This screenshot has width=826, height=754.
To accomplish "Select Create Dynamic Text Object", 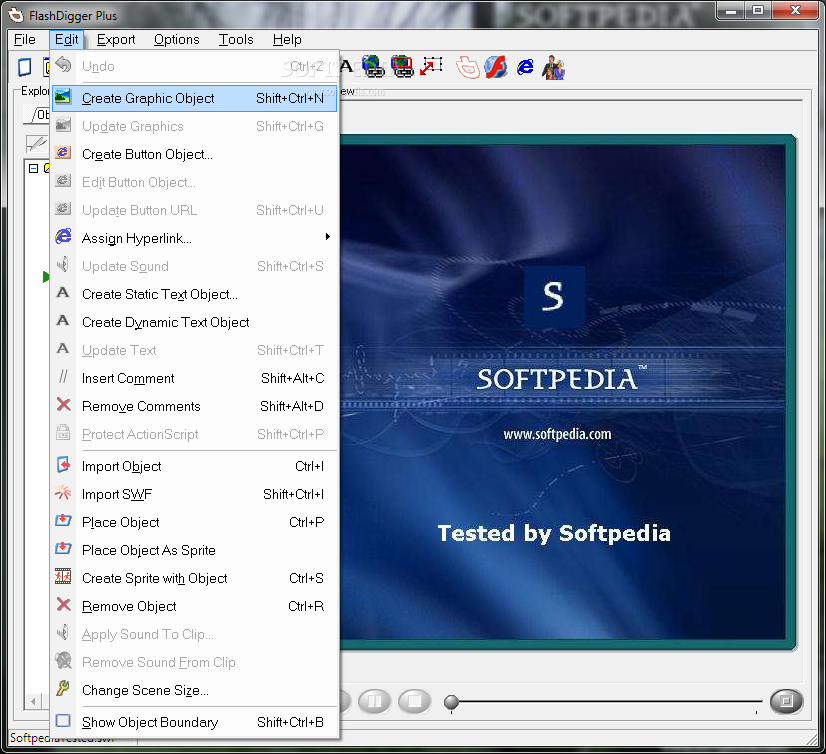I will pyautogui.click(x=194, y=322).
